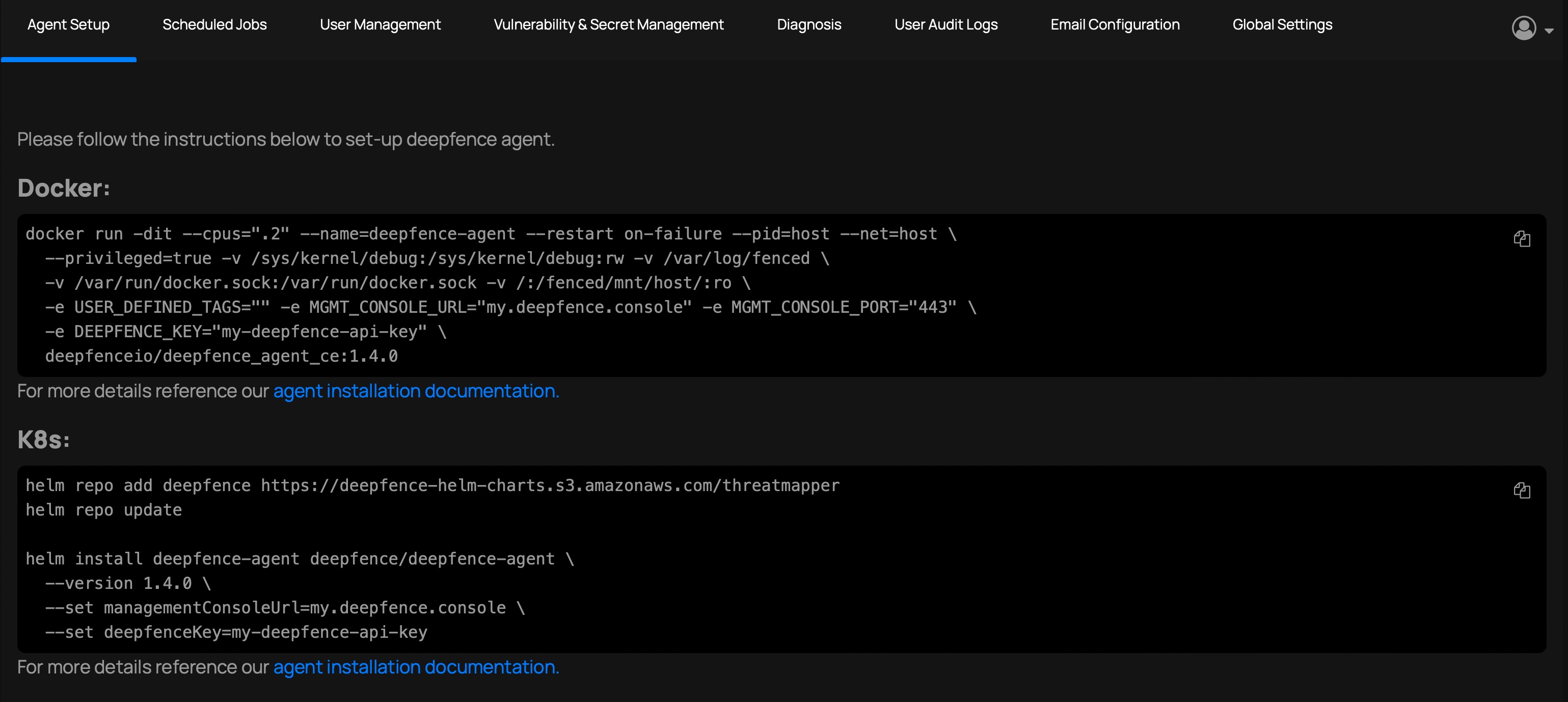Click the 'docker run -dit' command line
The width and height of the screenshot is (1568, 702).
tap(491, 234)
